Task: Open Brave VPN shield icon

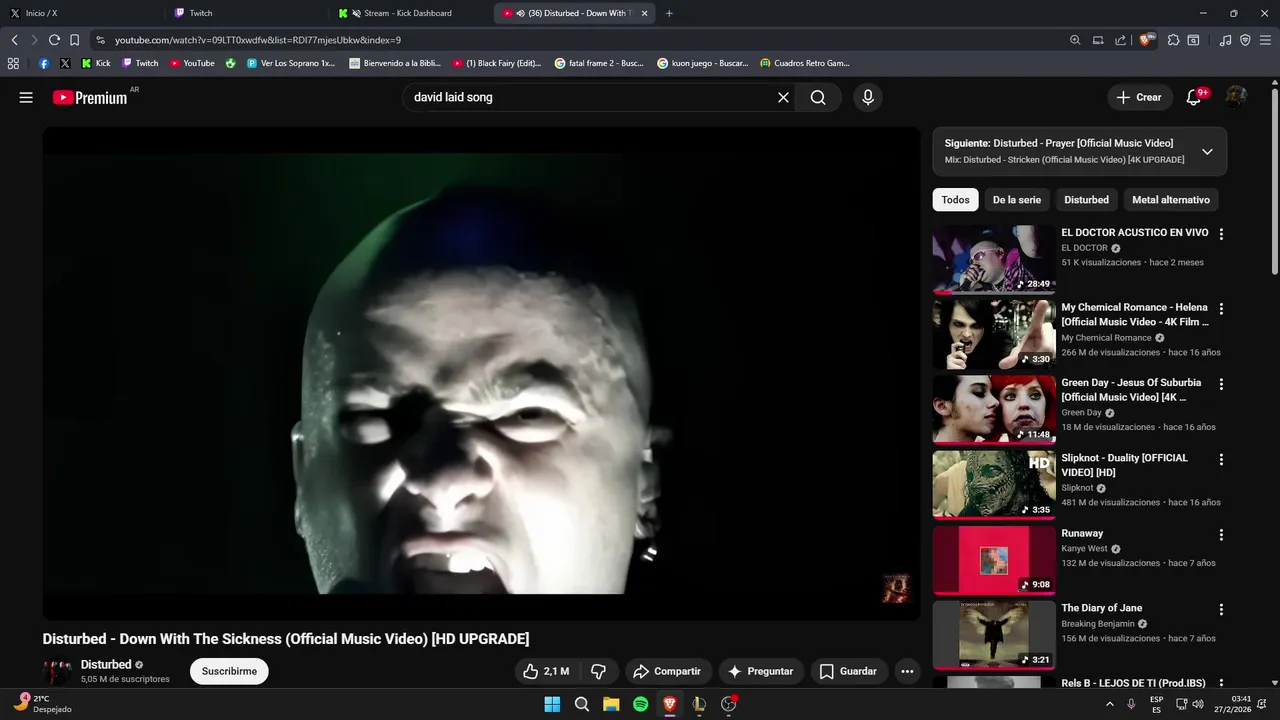Action: [1245, 40]
